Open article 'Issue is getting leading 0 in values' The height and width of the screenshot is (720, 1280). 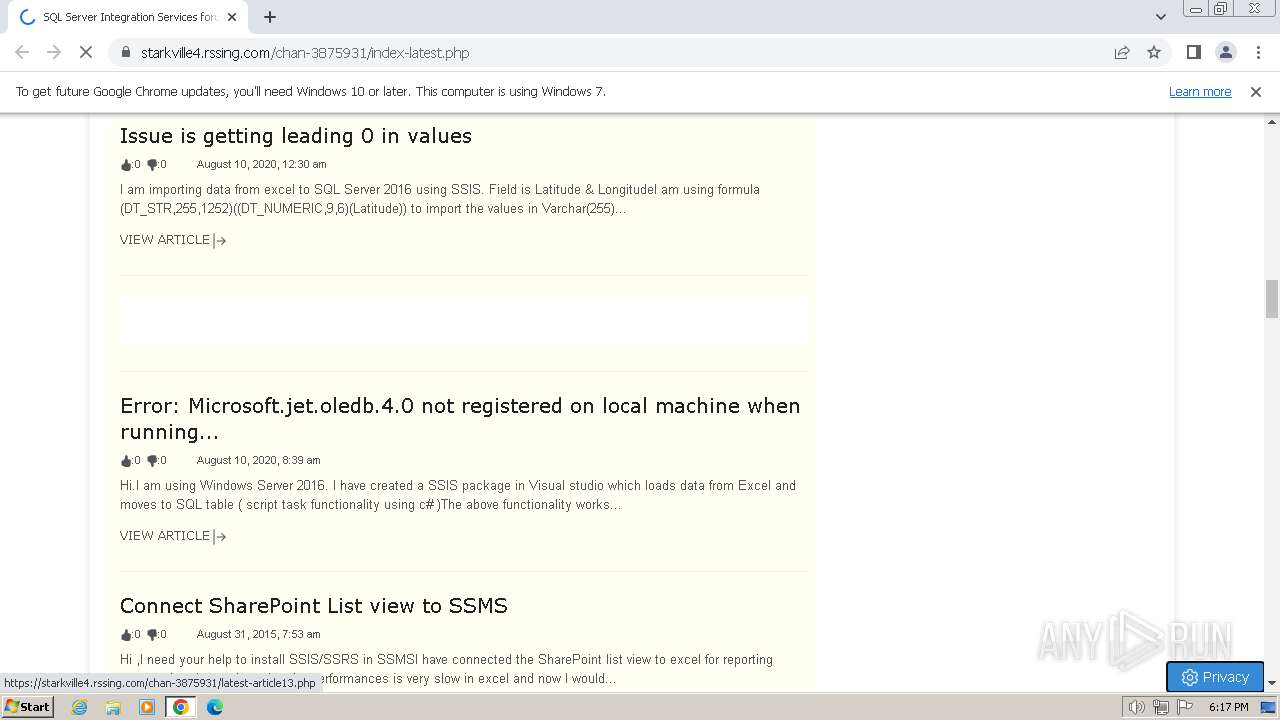pos(296,136)
